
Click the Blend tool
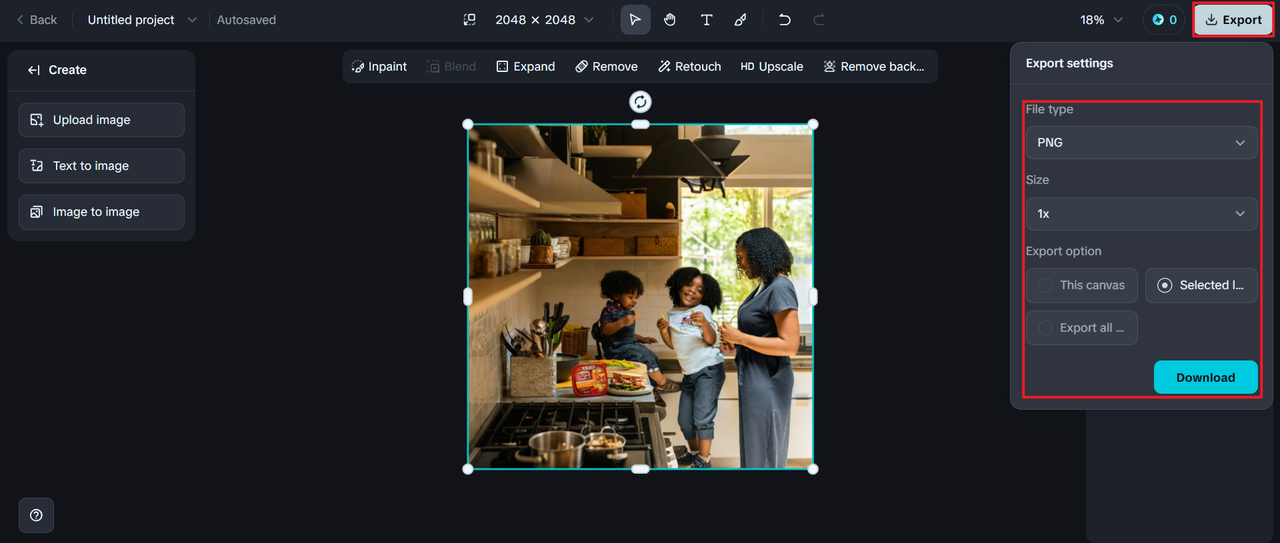click(452, 67)
